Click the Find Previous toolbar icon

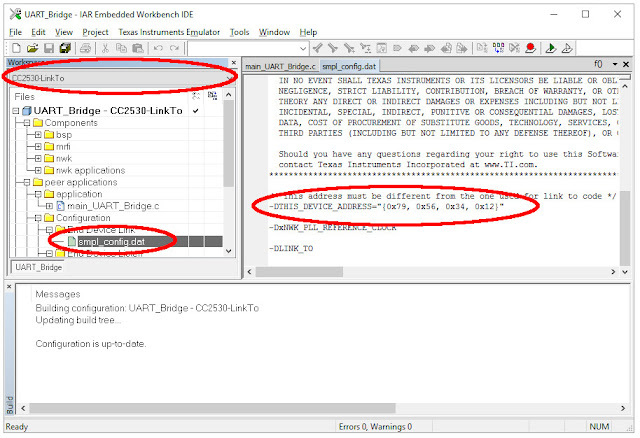(318, 48)
